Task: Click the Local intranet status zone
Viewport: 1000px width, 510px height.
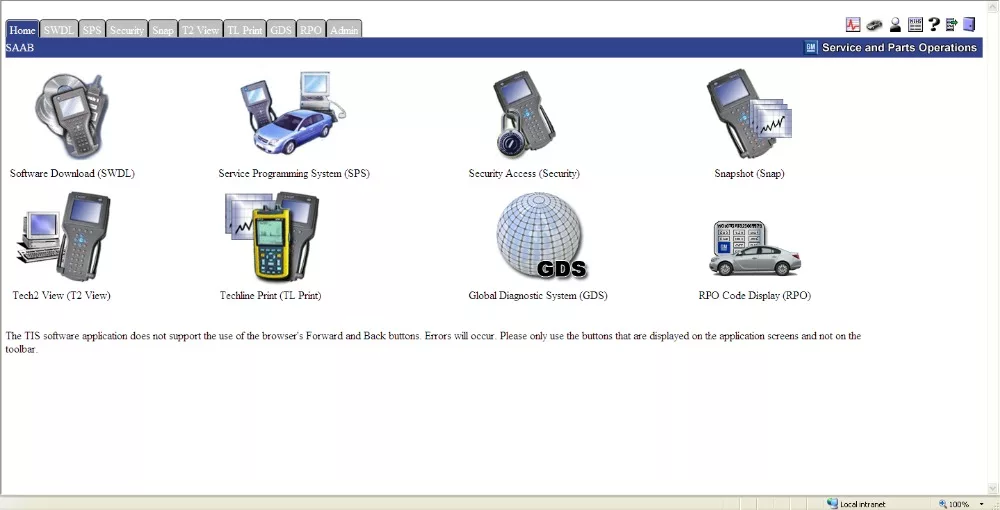Action: coord(856,504)
